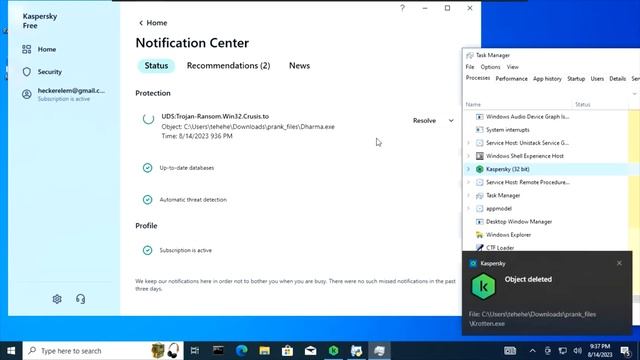Switch to the Status tab
The width and height of the screenshot is (640, 360).
pos(156,66)
